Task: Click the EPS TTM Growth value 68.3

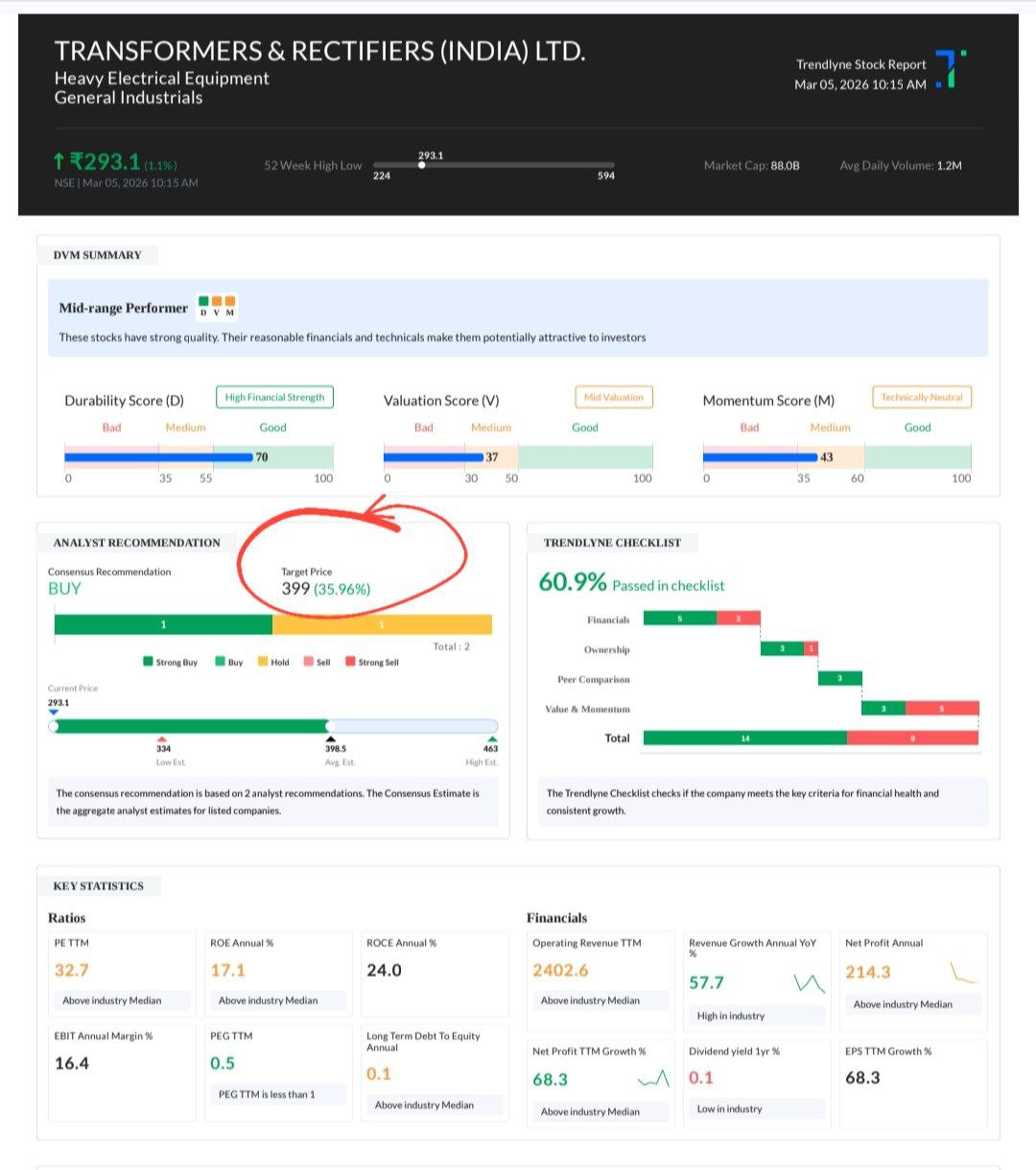Action: (862, 1078)
